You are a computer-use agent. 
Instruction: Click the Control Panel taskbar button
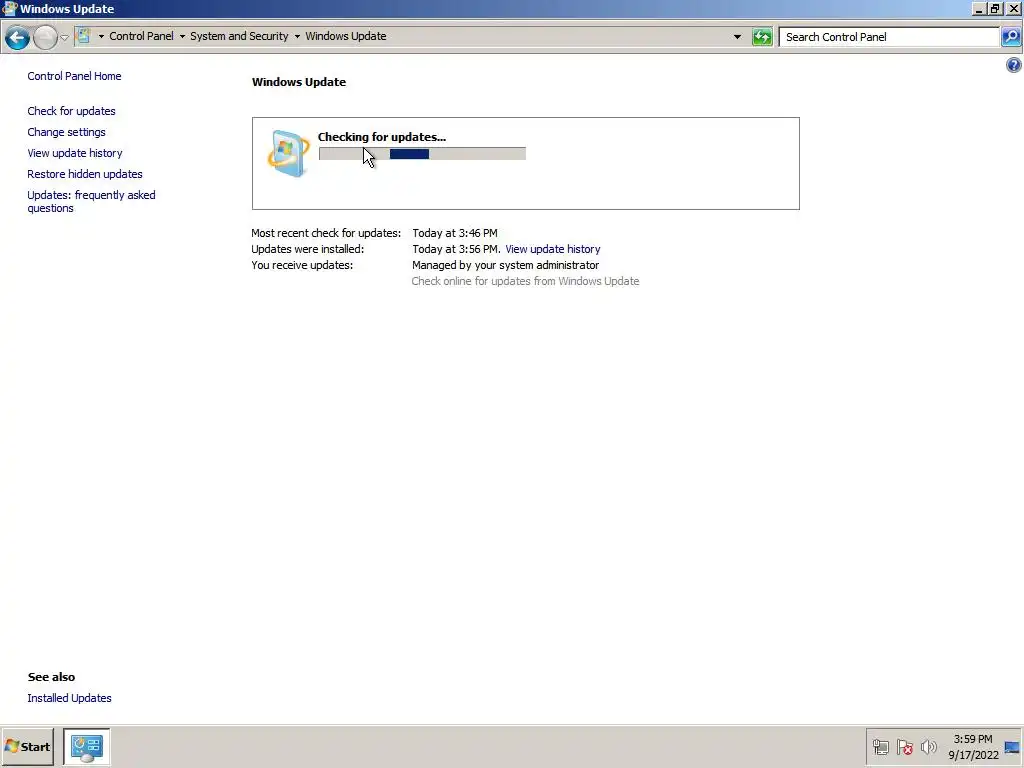[x=87, y=746]
